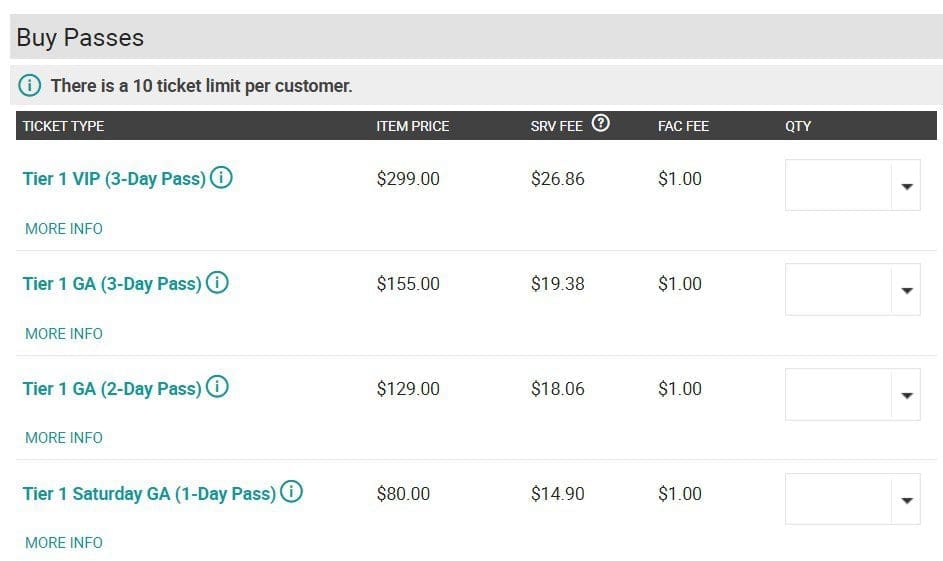
Task: Open quantity dropdown for Tier 1 VIP pass
Action: pyautogui.click(x=852, y=185)
